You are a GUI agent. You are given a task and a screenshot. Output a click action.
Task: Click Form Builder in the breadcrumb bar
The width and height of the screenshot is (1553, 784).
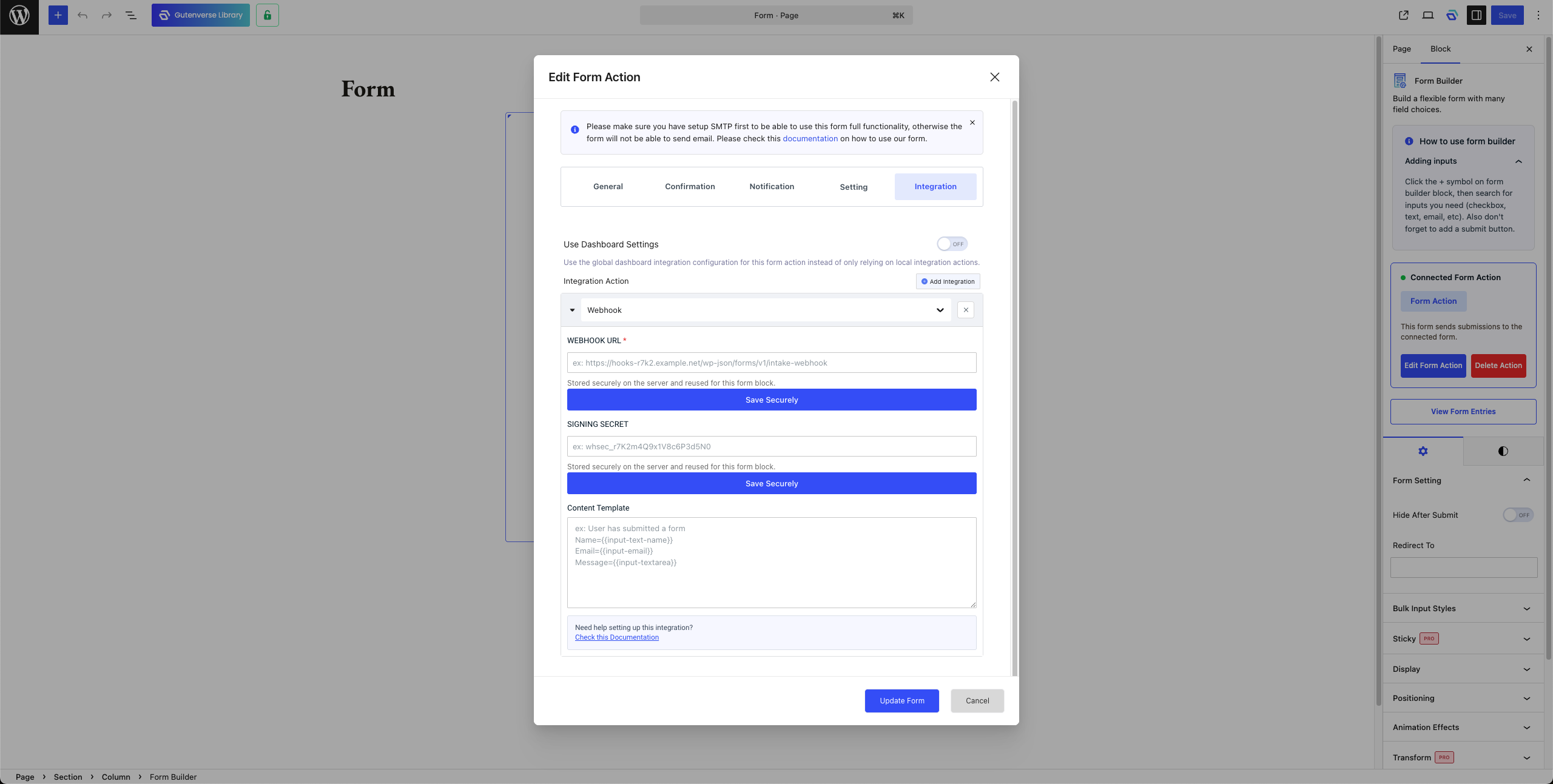coord(173,777)
